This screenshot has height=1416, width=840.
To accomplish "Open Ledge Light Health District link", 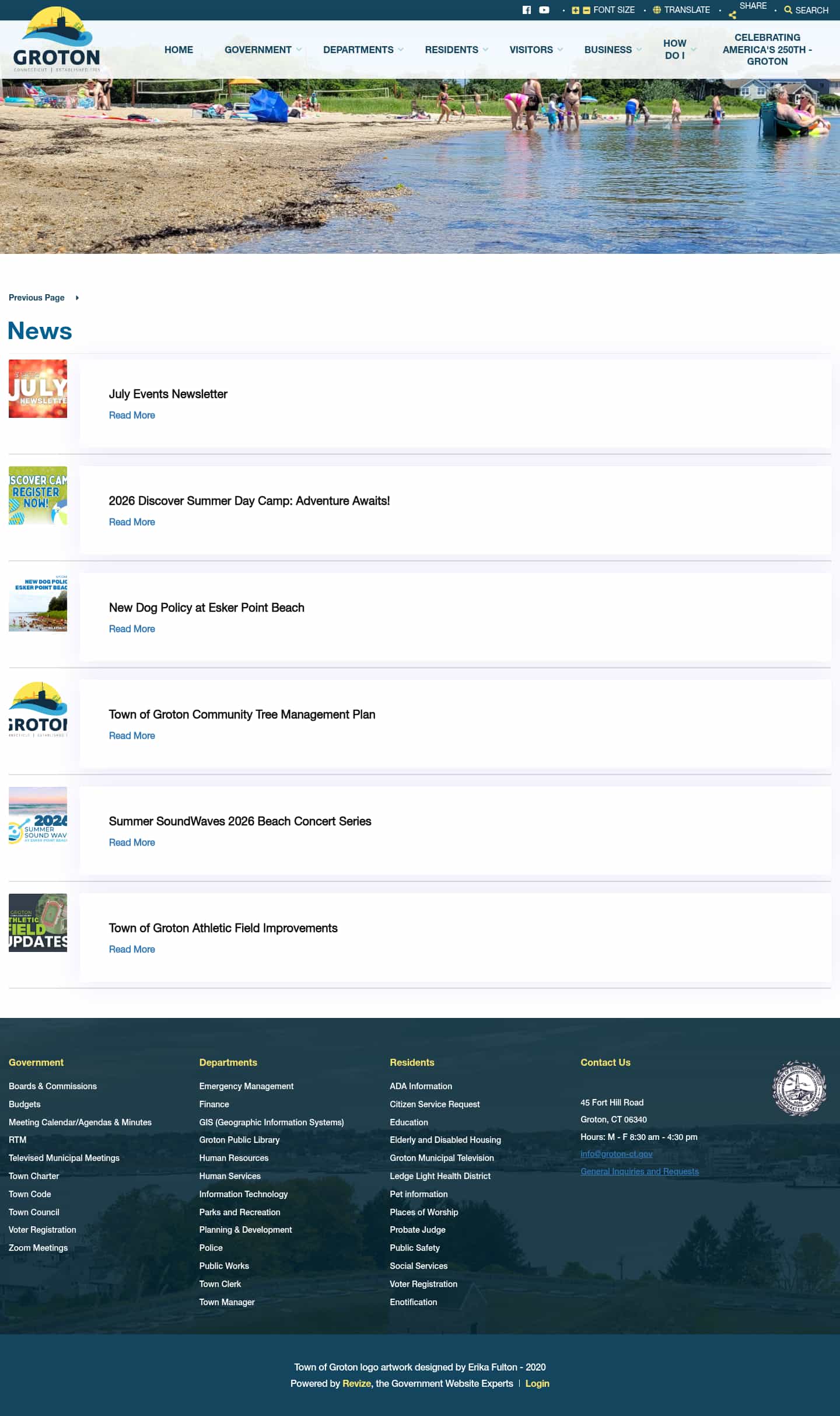I will pos(440,1176).
